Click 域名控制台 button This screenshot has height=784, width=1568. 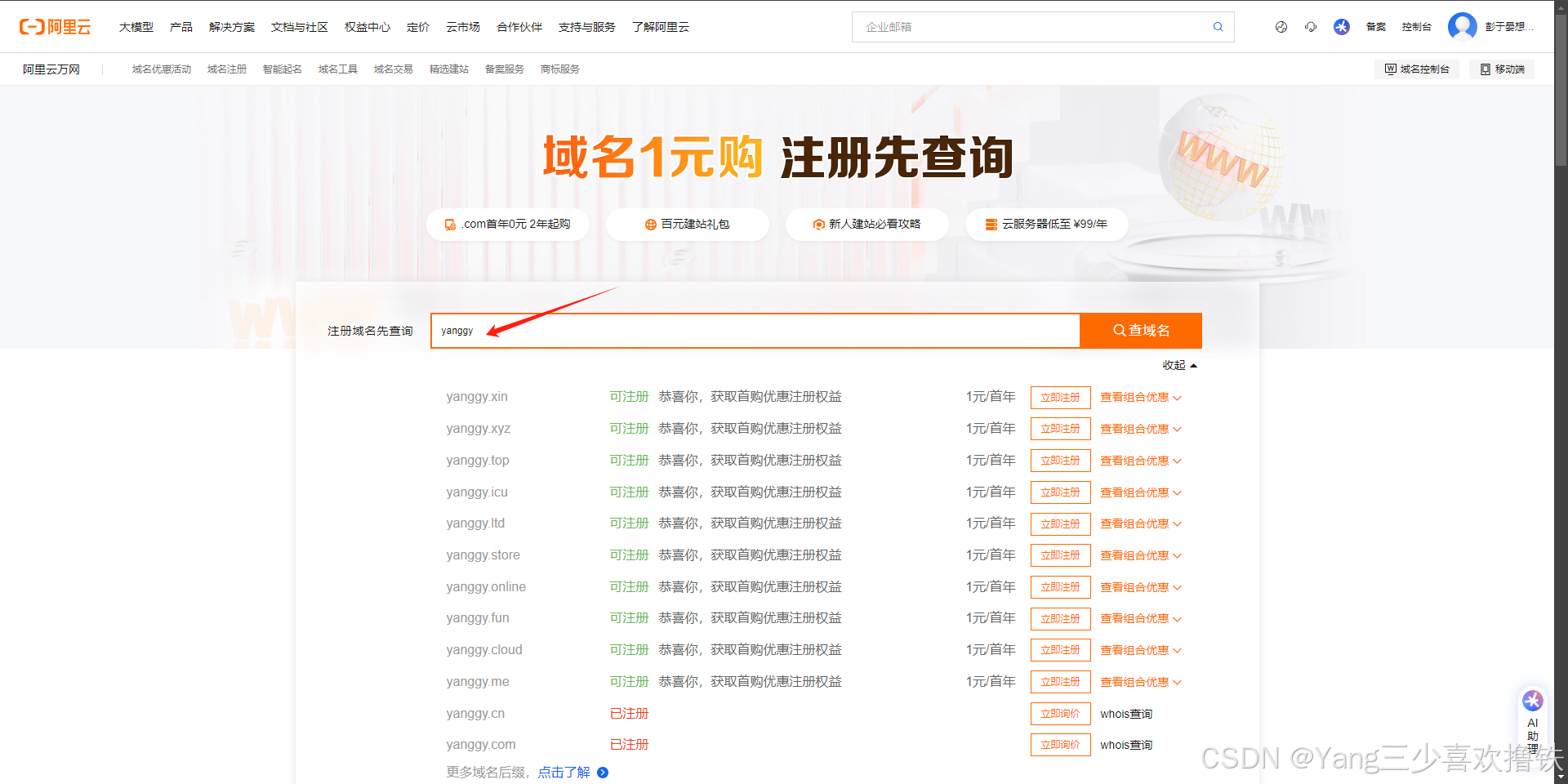tap(1417, 69)
